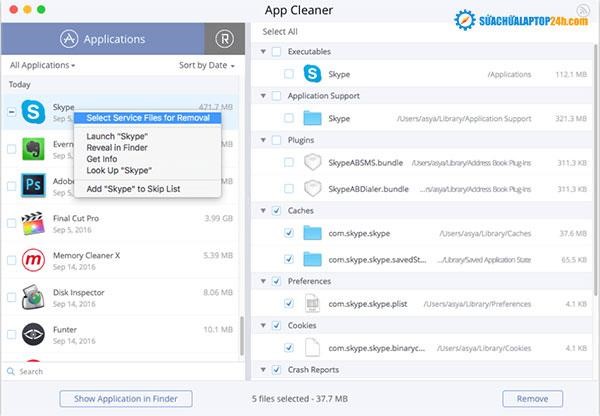Screen dimensions: 600x416
Task: Open the All Applications filter dropdown
Action: coord(42,65)
